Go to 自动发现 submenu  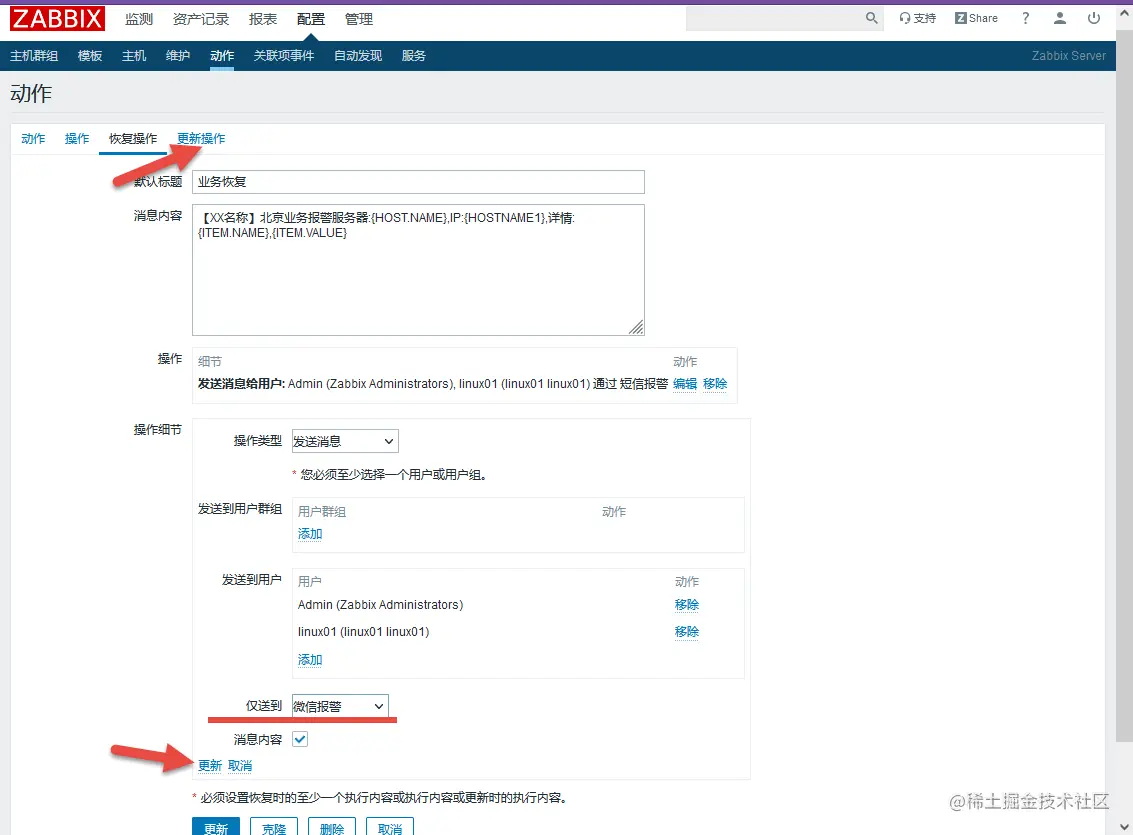(358, 56)
